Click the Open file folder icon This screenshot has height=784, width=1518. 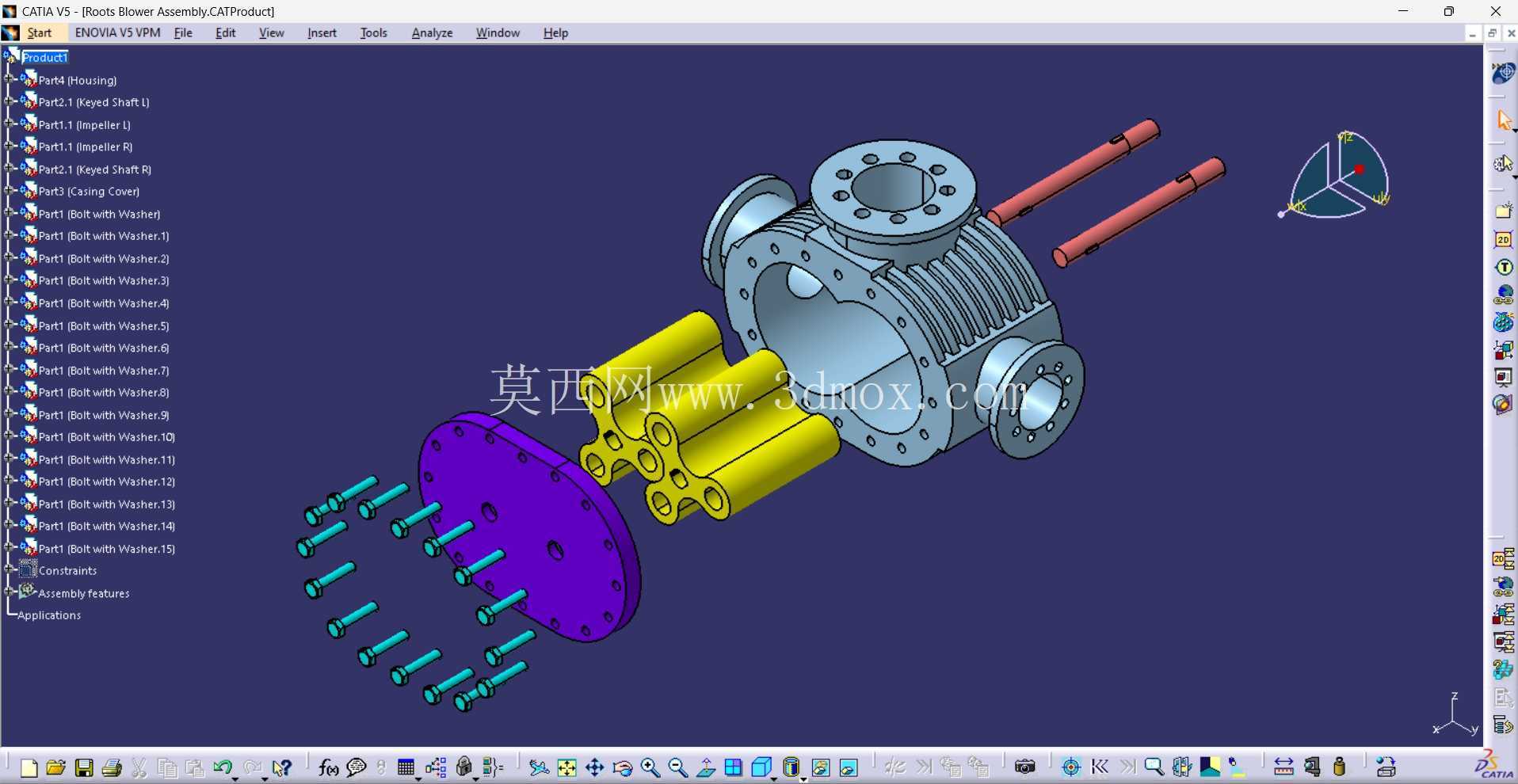(x=56, y=767)
